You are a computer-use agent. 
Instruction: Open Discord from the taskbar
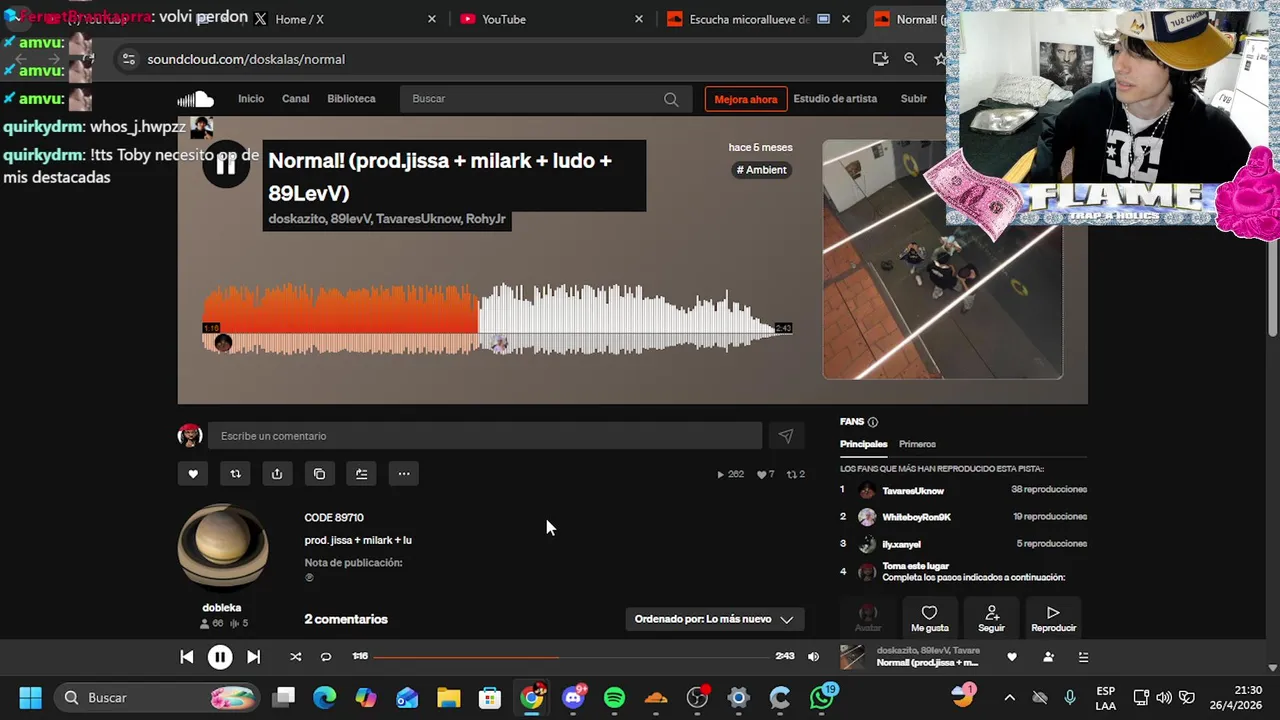point(574,698)
